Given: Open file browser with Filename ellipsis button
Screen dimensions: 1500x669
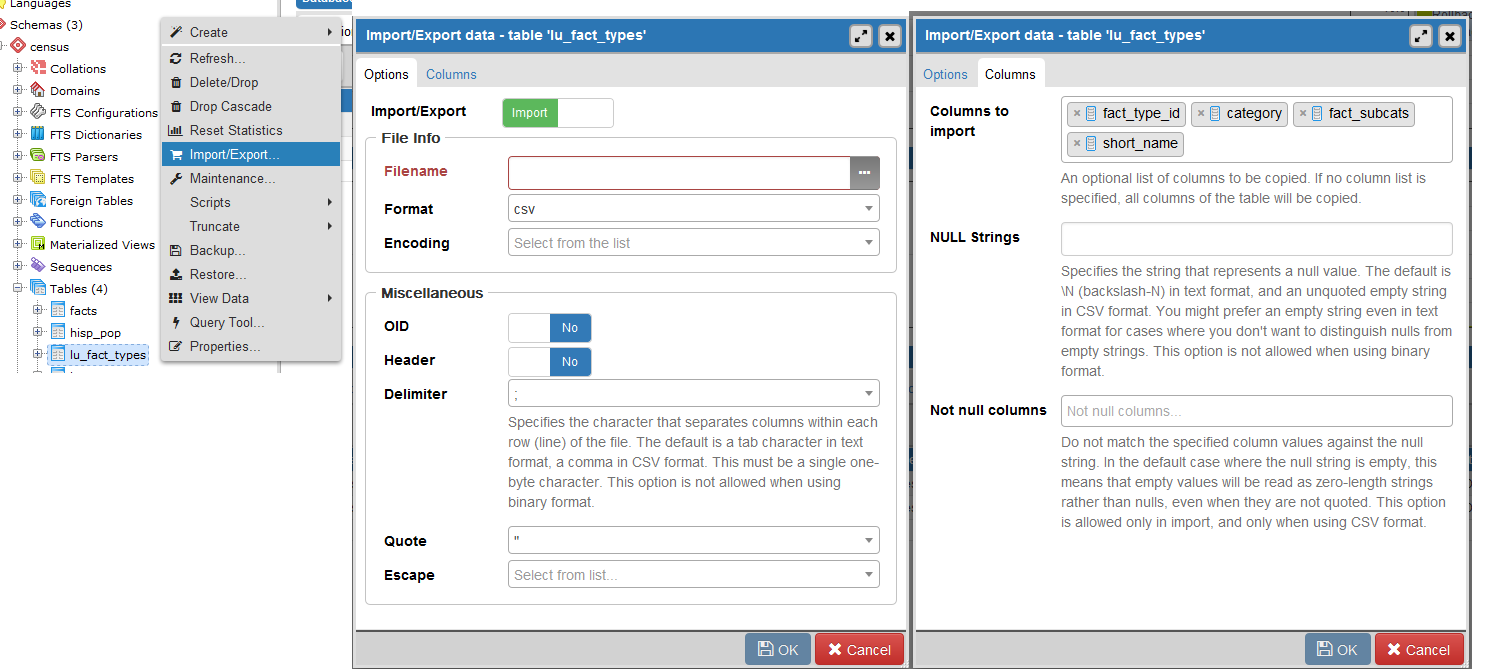Looking at the screenshot, I should coord(865,173).
